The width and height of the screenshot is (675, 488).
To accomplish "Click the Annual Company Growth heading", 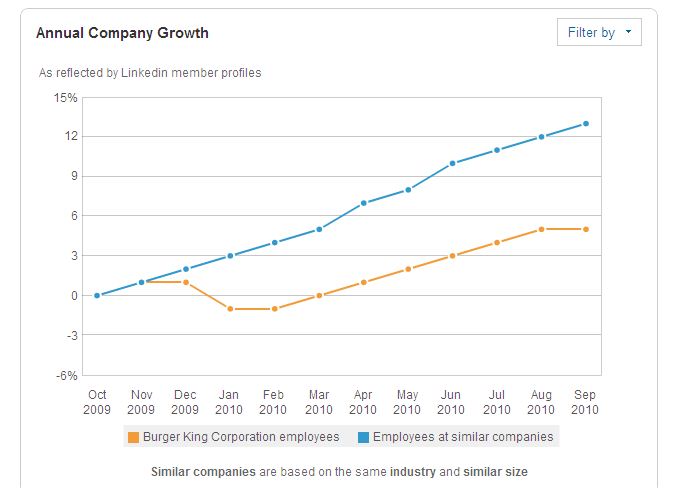I will pyautogui.click(x=122, y=33).
